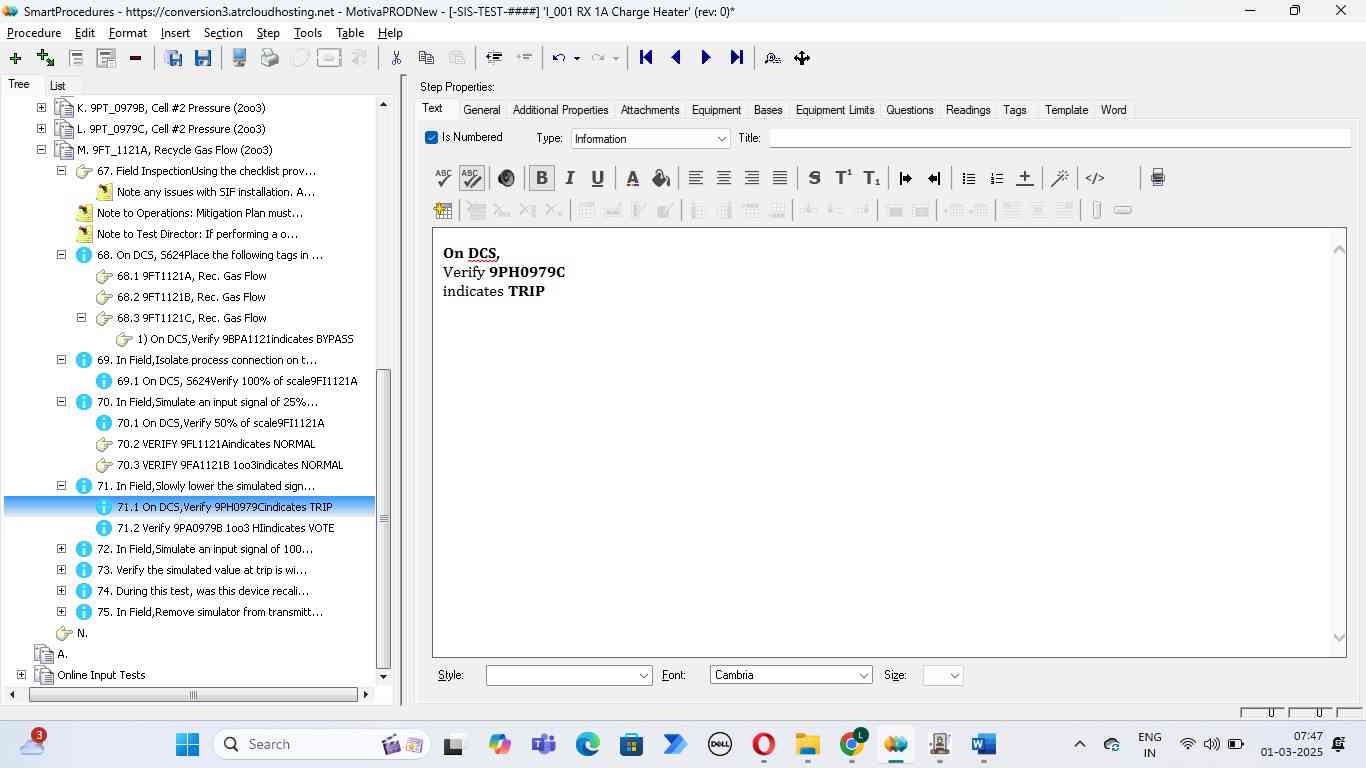The height and width of the screenshot is (768, 1366).
Task: Click the green plus add step icon
Action: tap(15, 58)
